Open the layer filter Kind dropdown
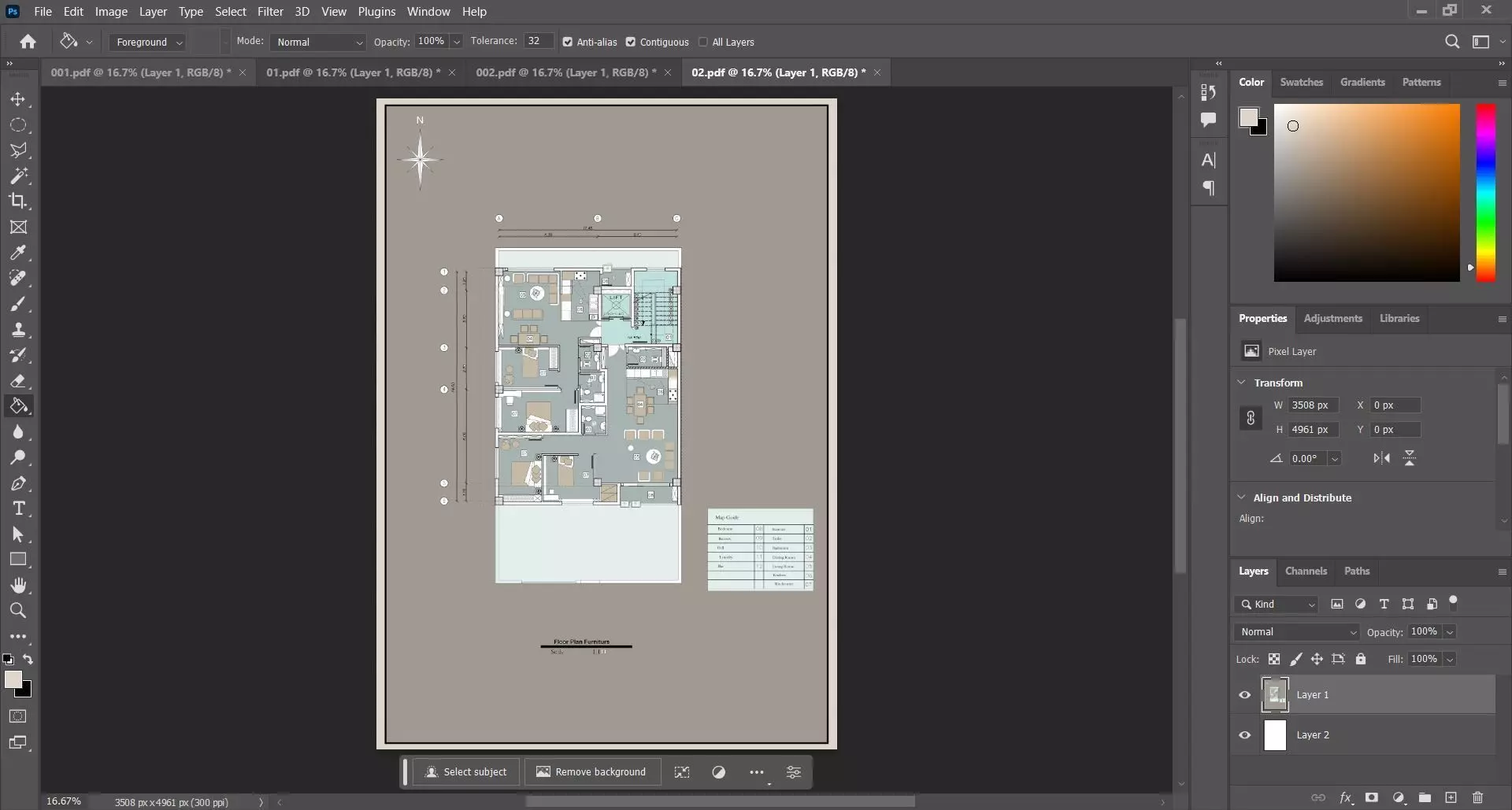1512x810 pixels. pos(1277,605)
